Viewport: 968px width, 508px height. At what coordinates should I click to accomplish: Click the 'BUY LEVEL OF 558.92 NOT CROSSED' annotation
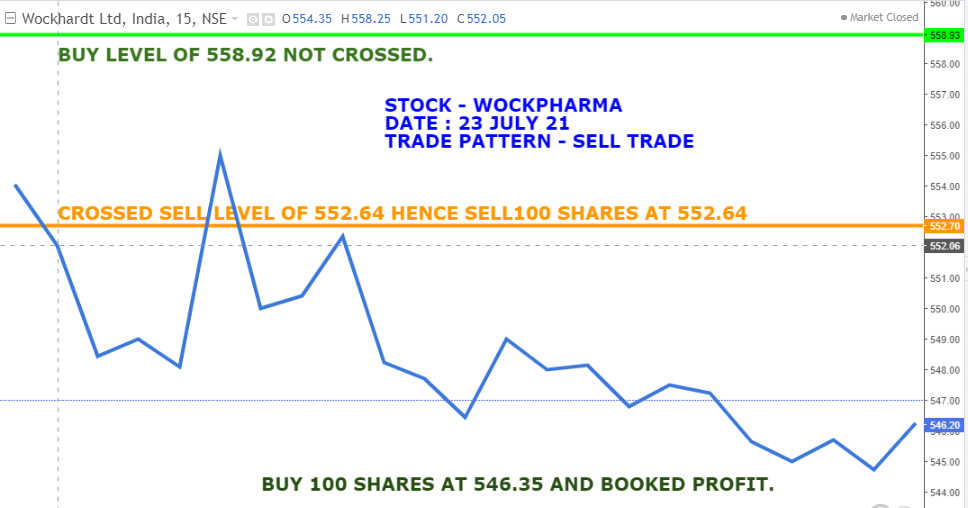(x=245, y=55)
